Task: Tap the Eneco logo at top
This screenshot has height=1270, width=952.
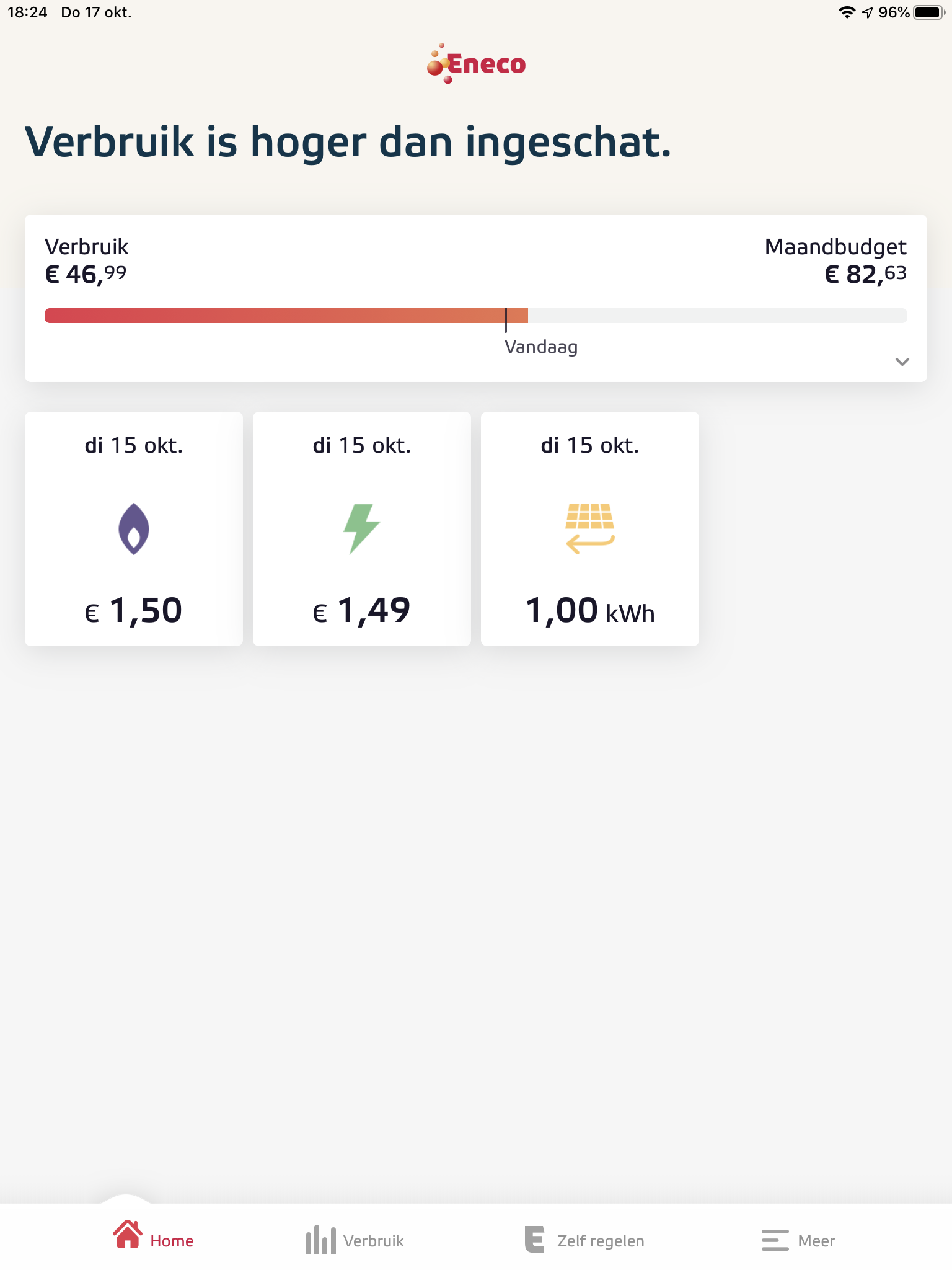Action: 476,63
